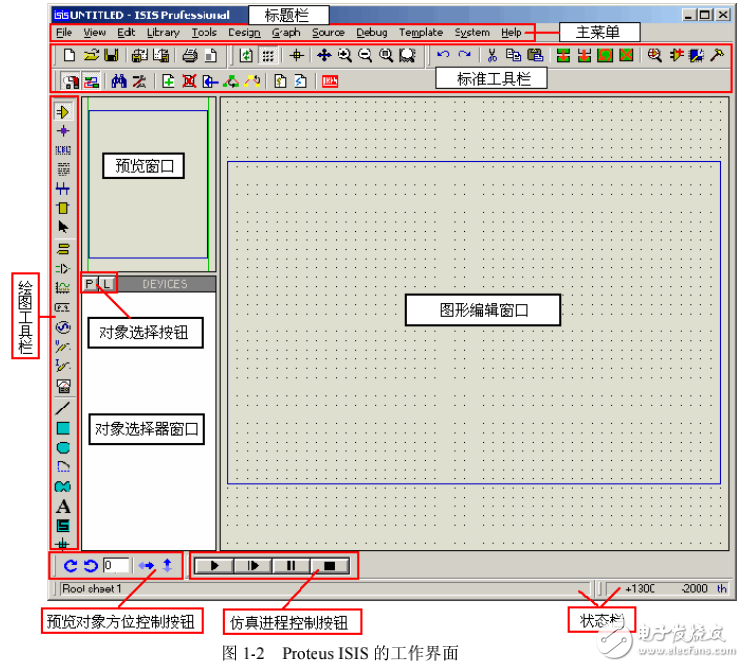Screen dimensions: 744x667
Task: Click the Pan/center four-arrow icon
Action: point(324,56)
